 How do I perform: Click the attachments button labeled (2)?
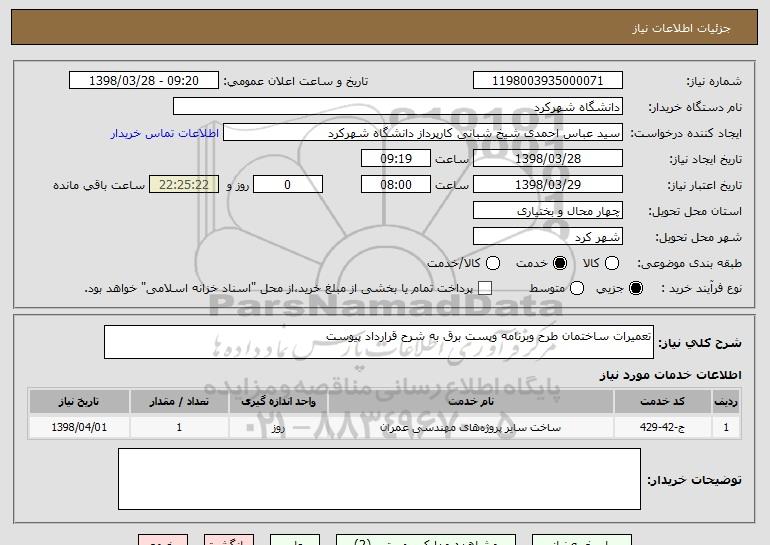point(426,540)
